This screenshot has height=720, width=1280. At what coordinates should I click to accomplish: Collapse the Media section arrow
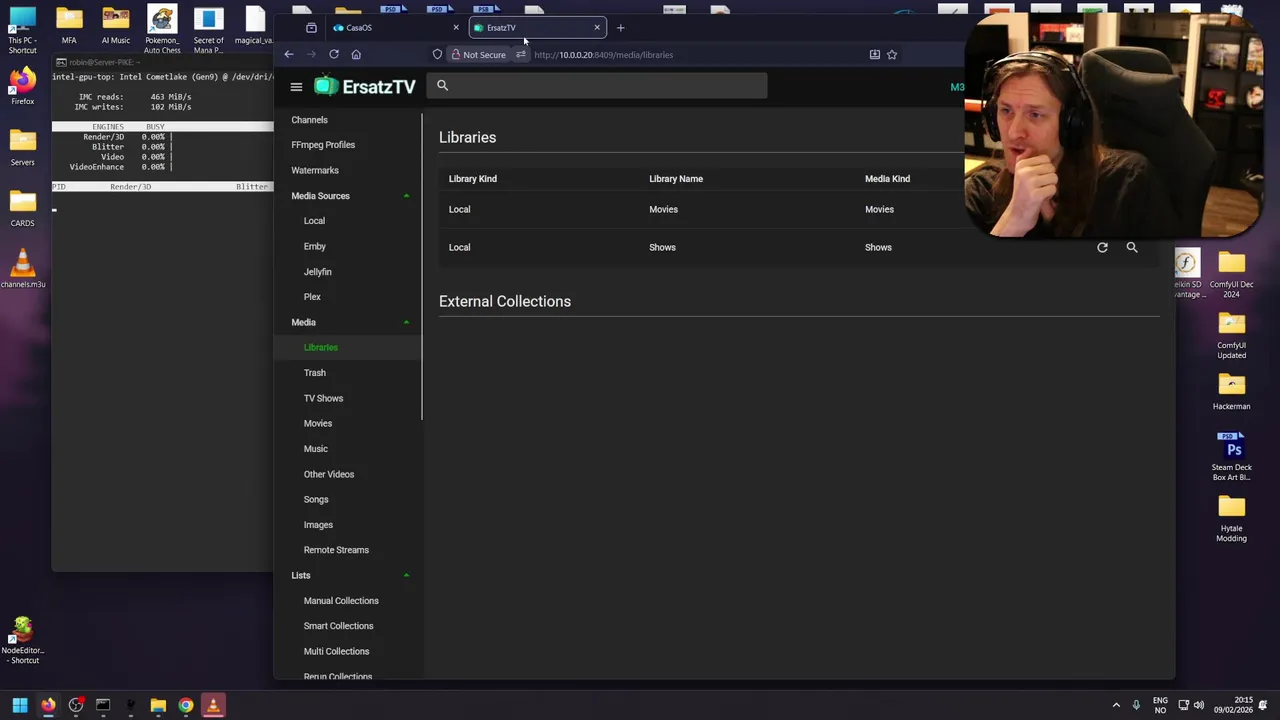[x=406, y=322]
